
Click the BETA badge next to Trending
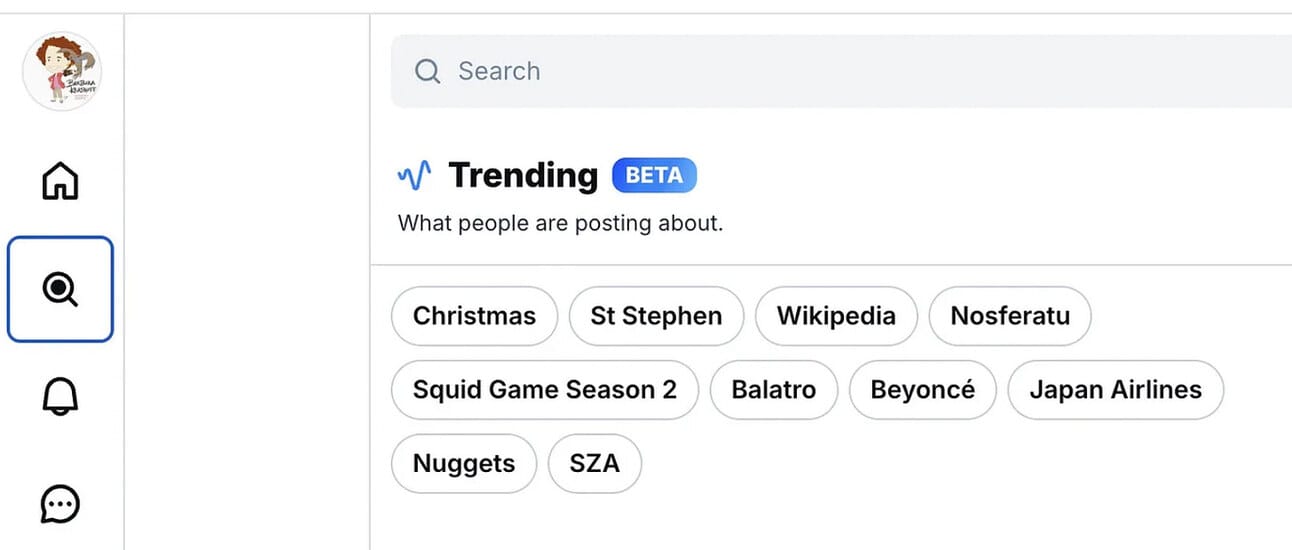click(x=654, y=176)
